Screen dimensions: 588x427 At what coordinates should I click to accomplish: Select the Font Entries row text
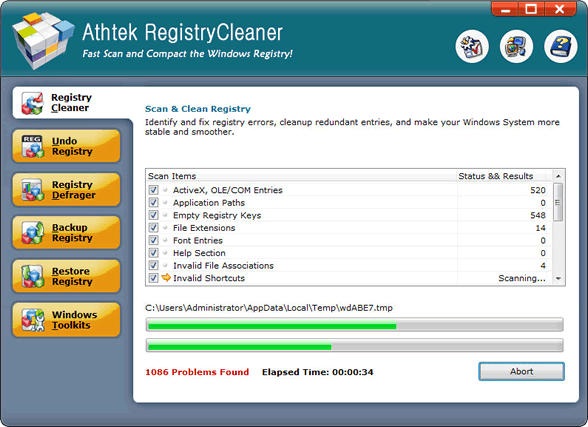point(198,240)
